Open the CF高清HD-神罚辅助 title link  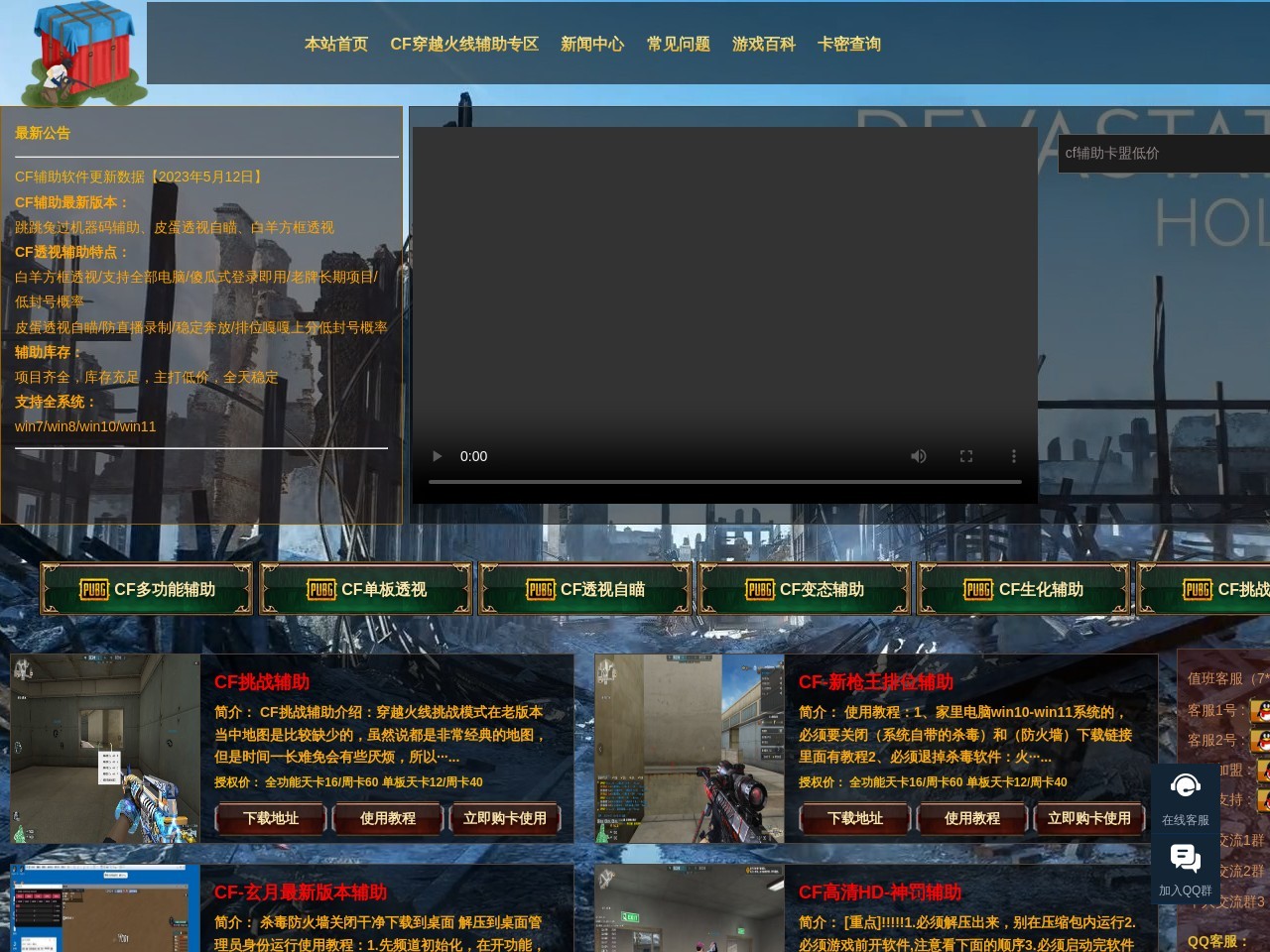coord(880,892)
